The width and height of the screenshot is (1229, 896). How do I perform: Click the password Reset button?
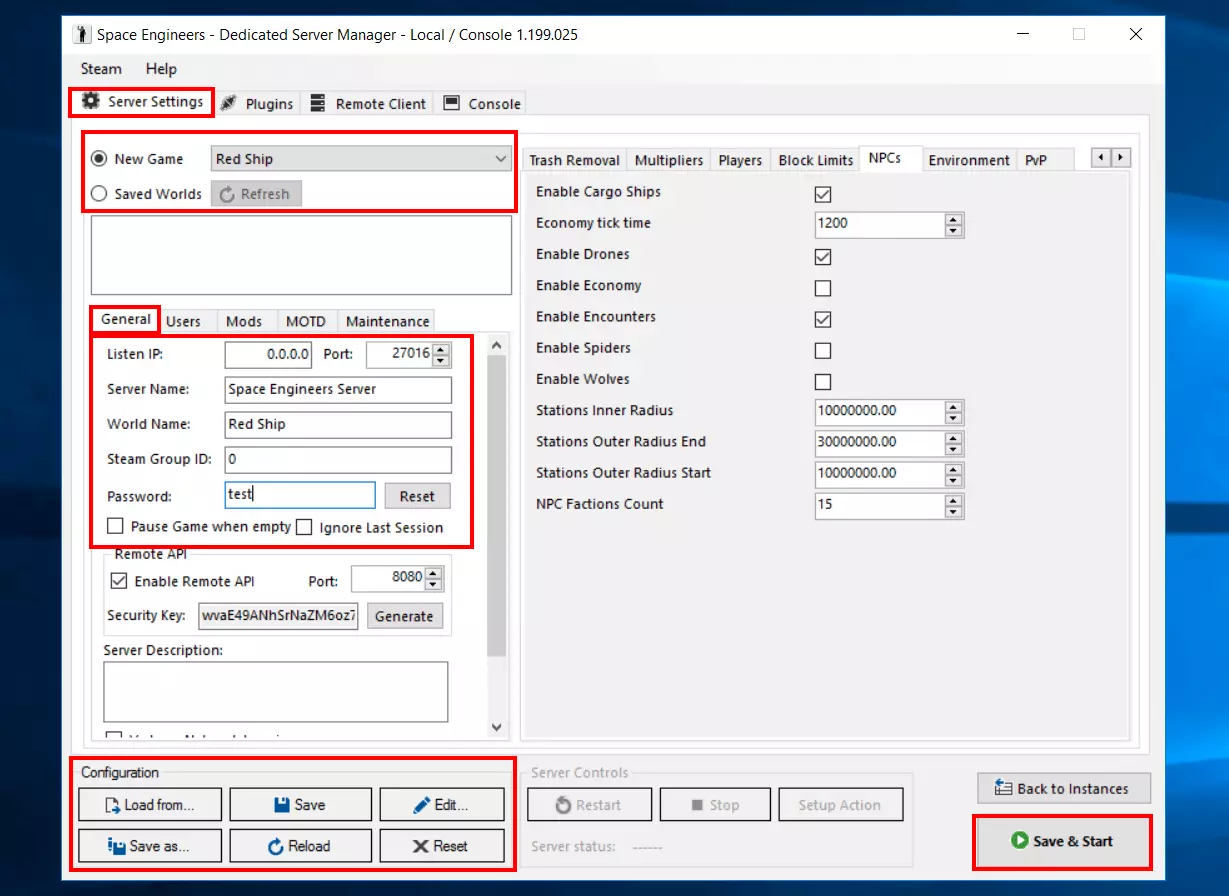pyautogui.click(x=417, y=496)
